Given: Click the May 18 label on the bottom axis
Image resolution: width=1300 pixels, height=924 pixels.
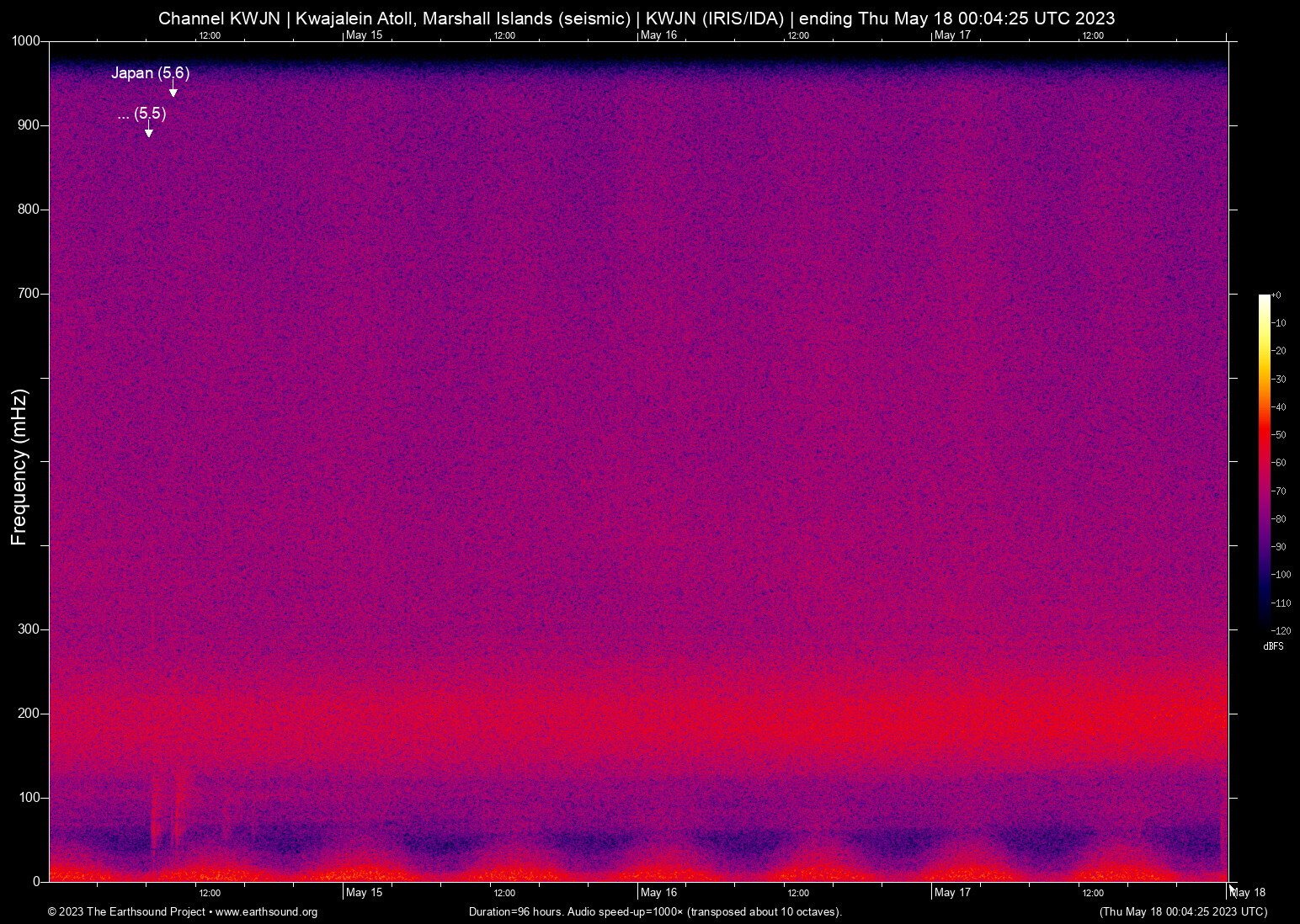Looking at the screenshot, I should (x=1249, y=892).
